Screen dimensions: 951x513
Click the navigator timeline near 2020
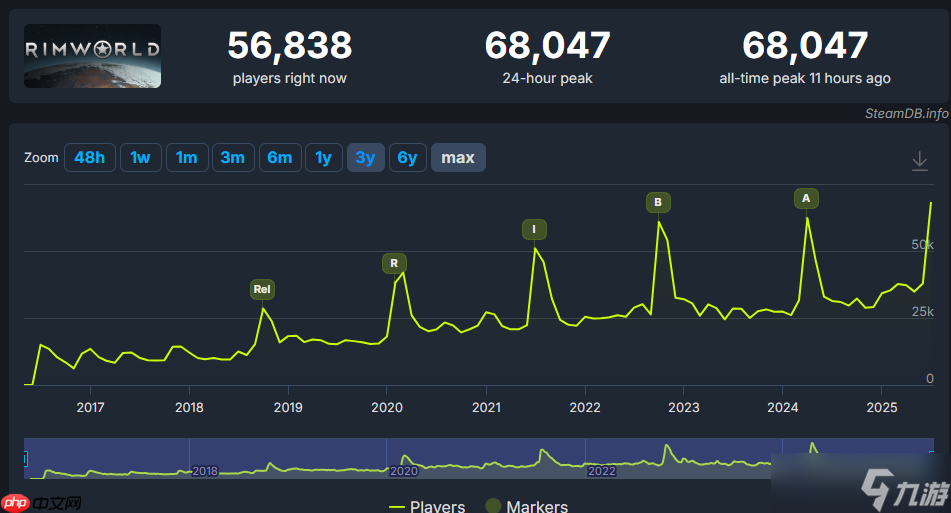[403, 471]
